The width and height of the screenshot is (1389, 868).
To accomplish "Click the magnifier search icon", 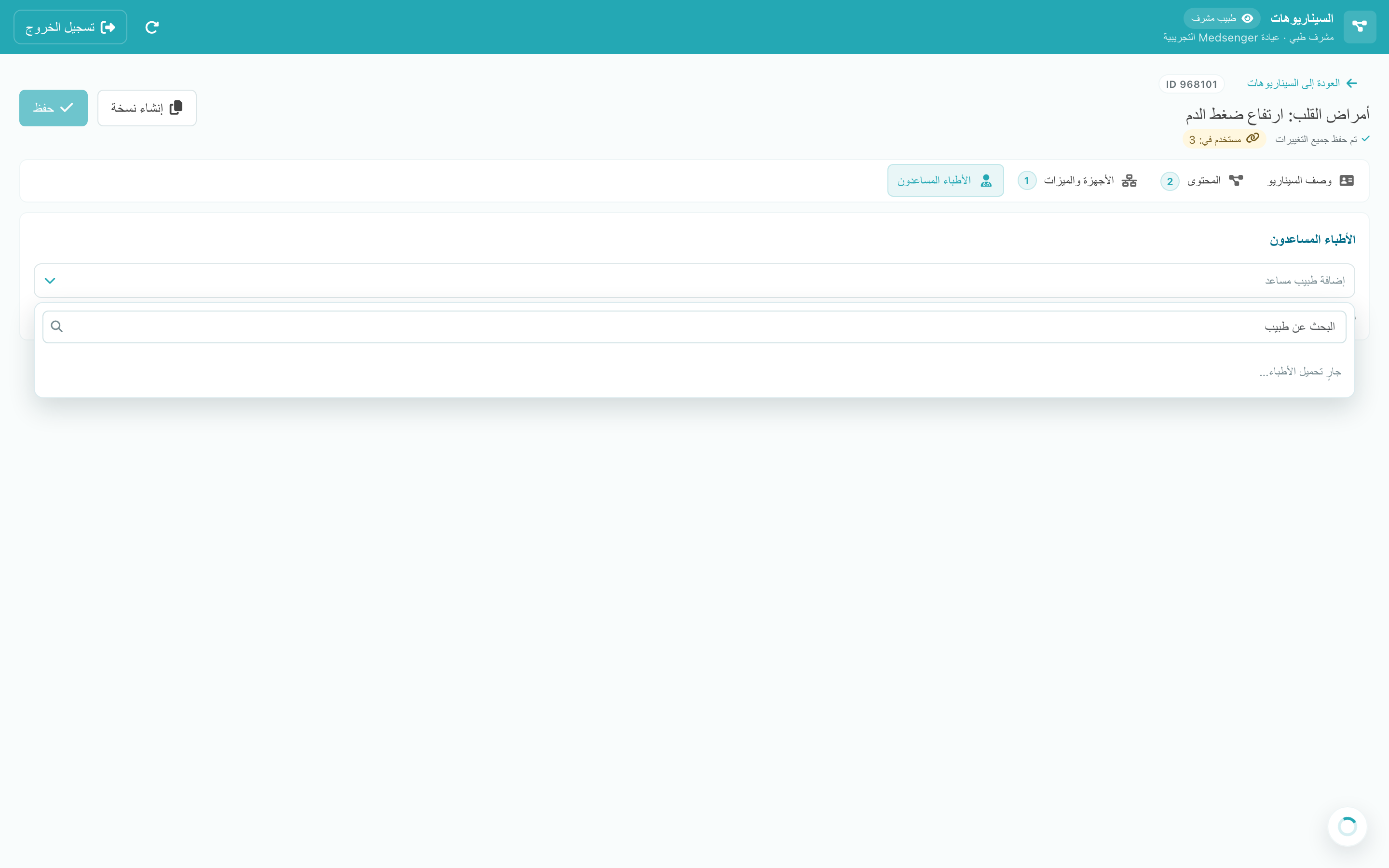I will (x=57, y=326).
